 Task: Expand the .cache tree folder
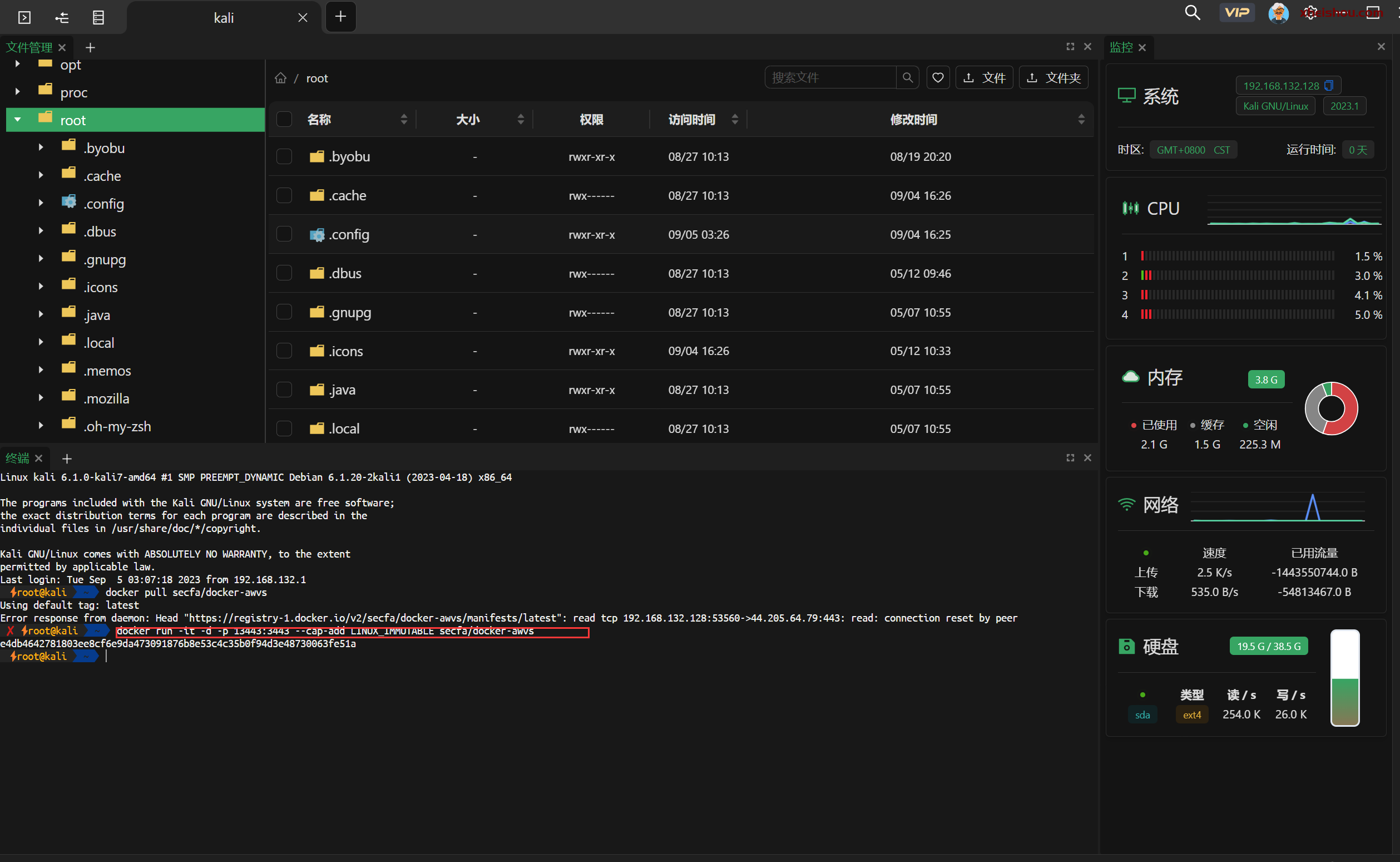coord(41,176)
